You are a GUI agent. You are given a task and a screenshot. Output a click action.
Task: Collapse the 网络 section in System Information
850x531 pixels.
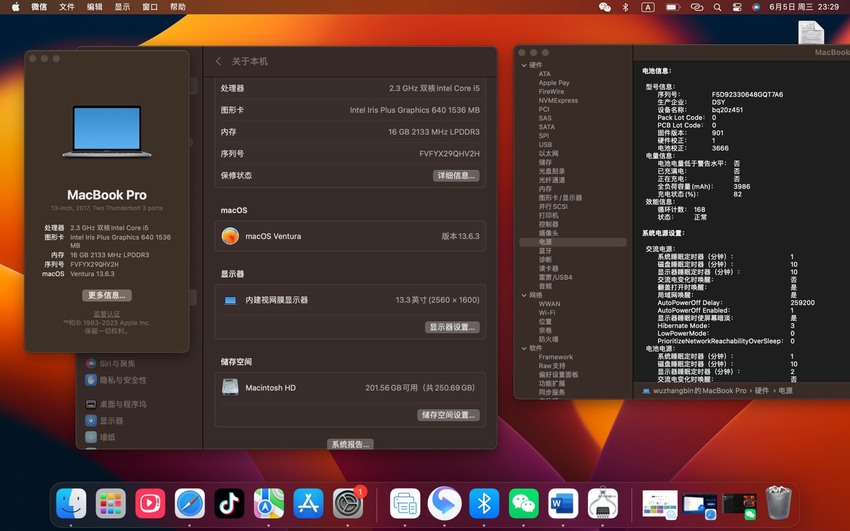coord(524,295)
